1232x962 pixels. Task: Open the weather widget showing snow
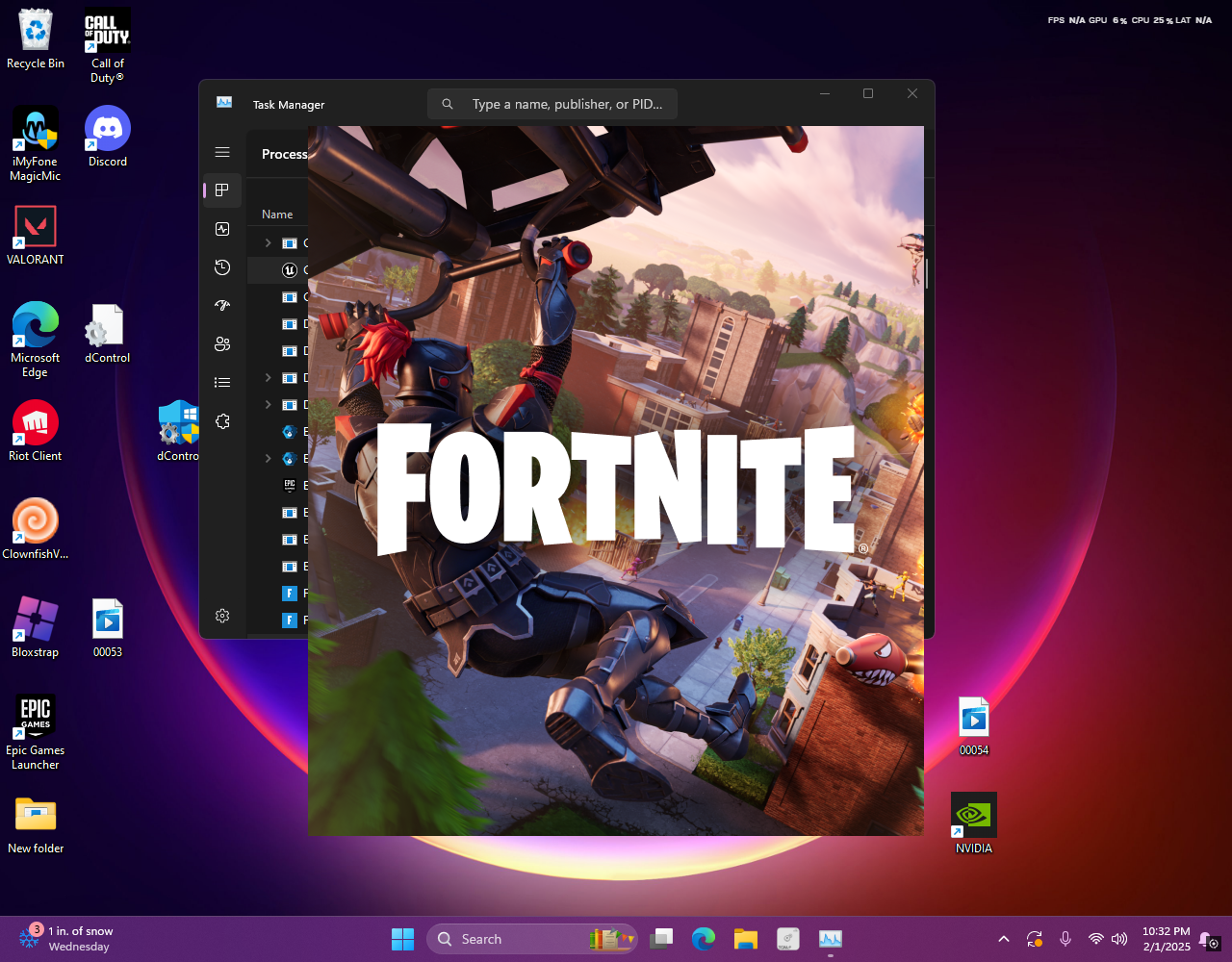pyautogui.click(x=67, y=939)
